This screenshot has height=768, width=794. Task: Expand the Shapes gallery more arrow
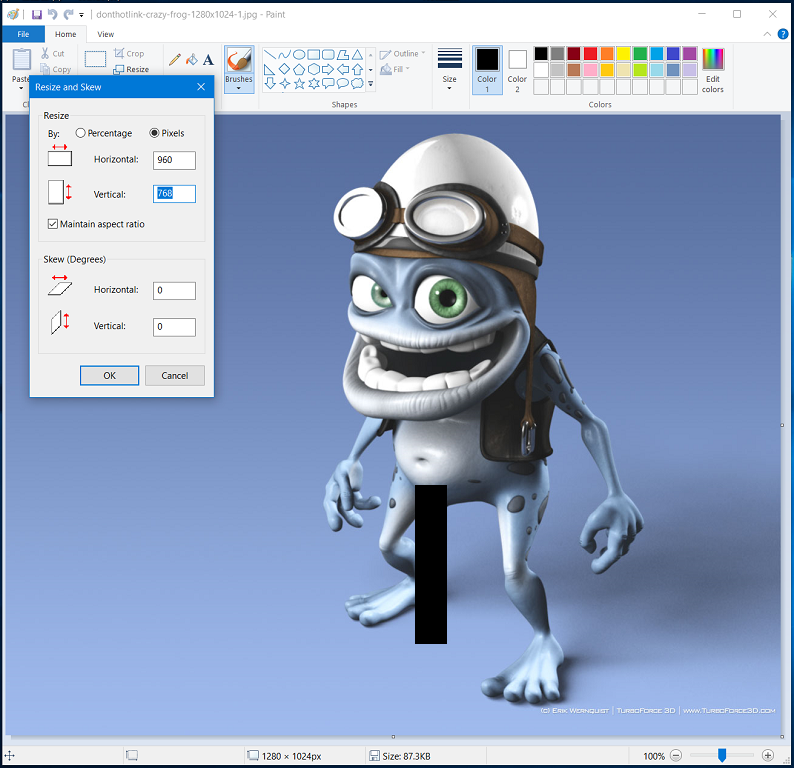point(371,84)
